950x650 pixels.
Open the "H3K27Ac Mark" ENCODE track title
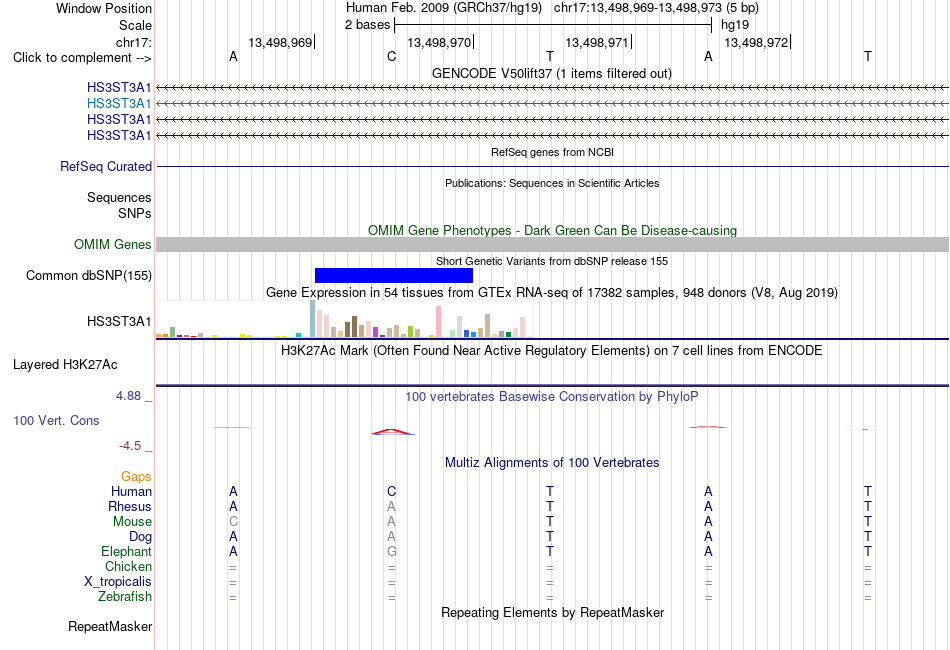coord(552,350)
